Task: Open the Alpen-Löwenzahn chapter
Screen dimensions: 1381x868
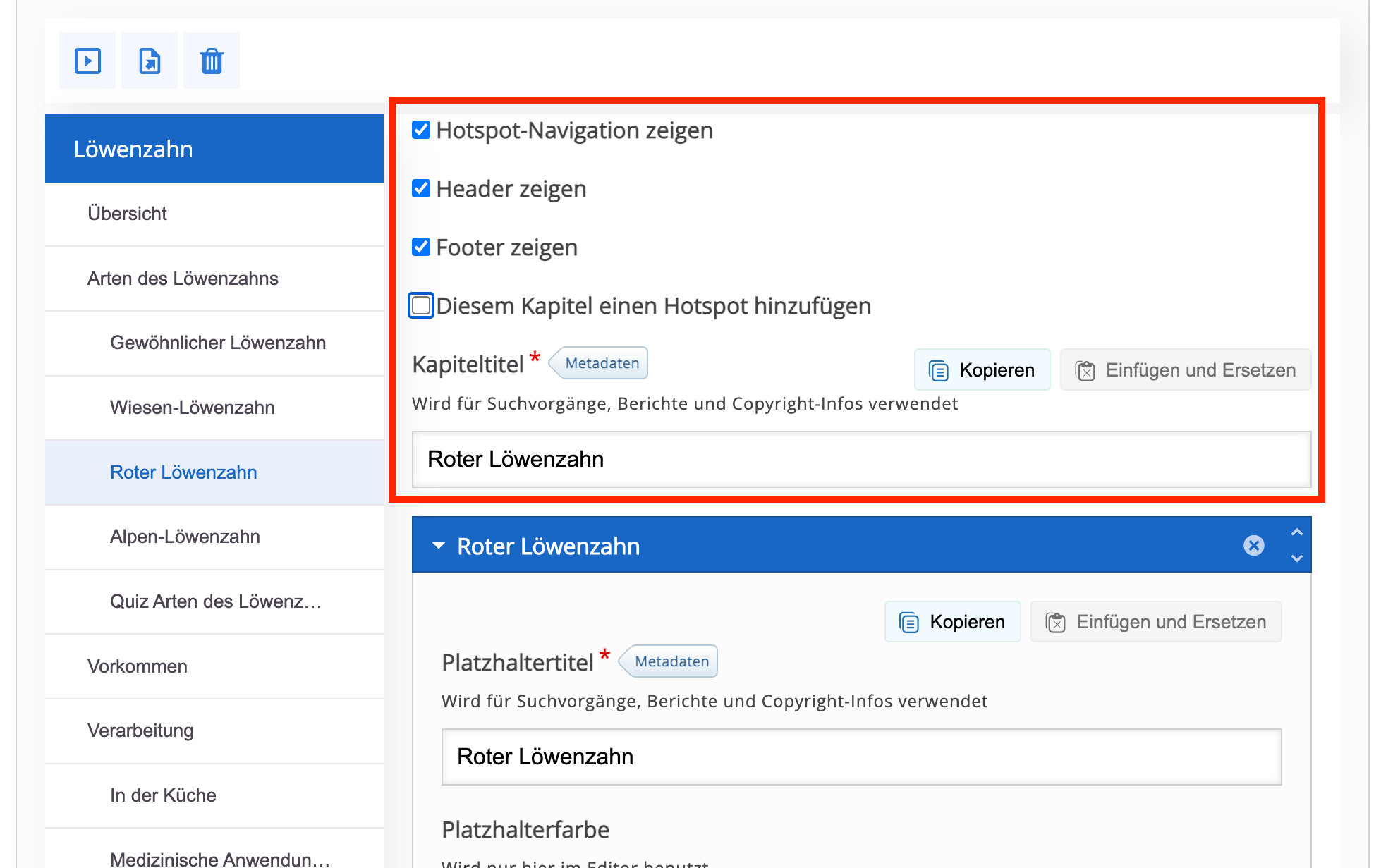Action: [214, 537]
